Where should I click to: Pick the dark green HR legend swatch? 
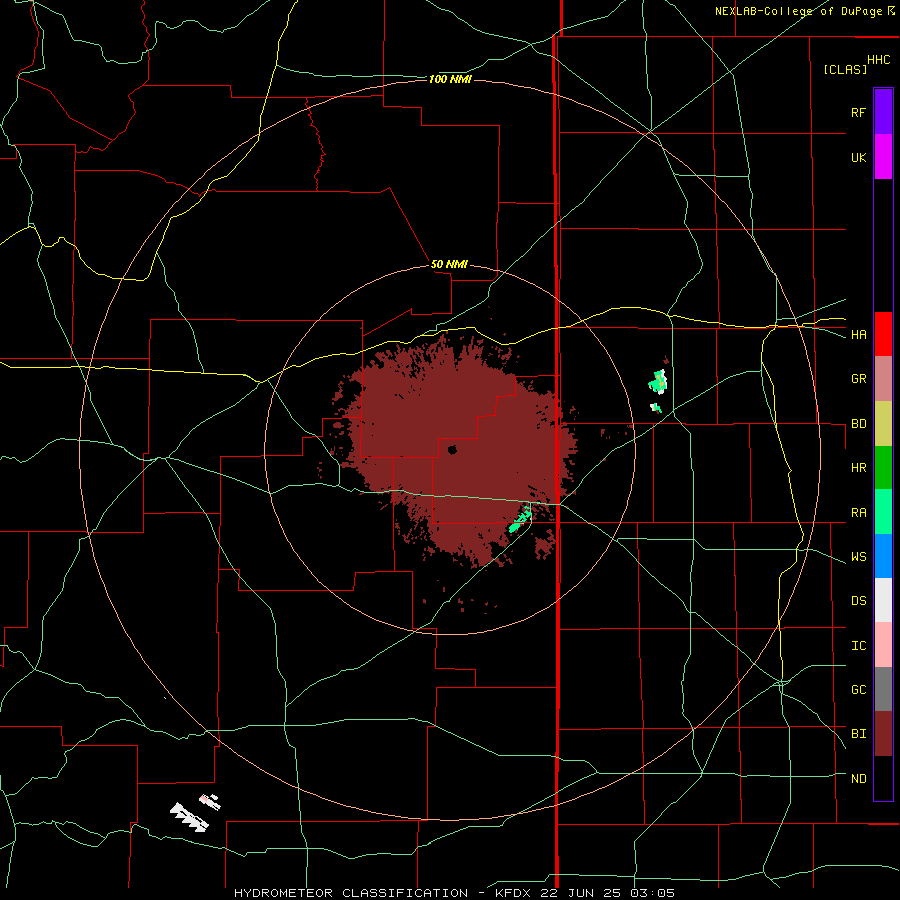(883, 468)
